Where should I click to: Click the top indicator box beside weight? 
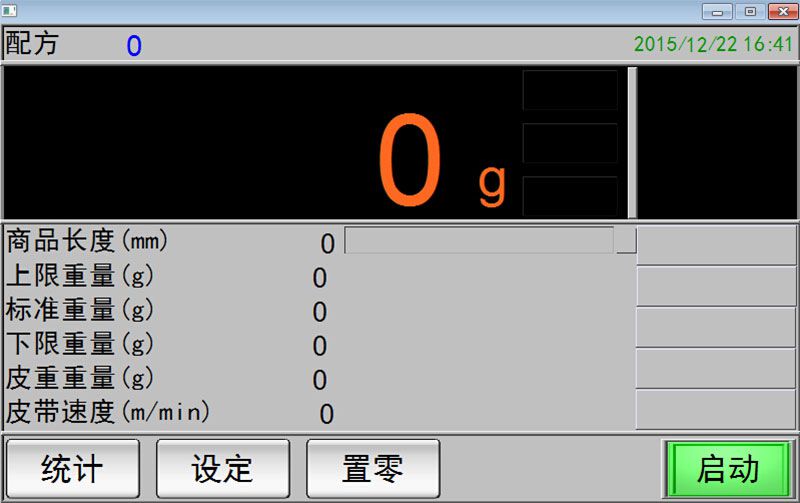point(570,90)
